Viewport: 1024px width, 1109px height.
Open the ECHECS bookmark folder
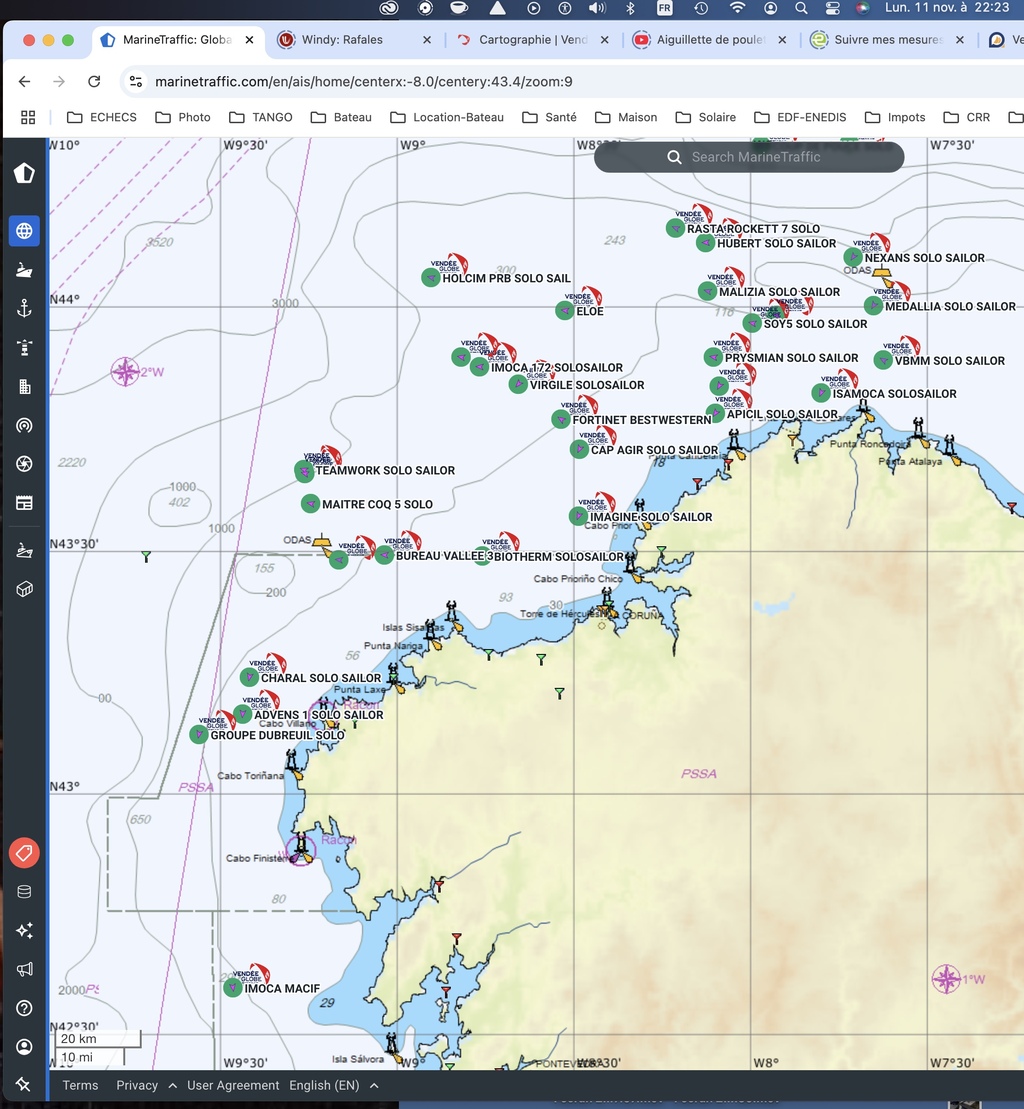click(102, 117)
